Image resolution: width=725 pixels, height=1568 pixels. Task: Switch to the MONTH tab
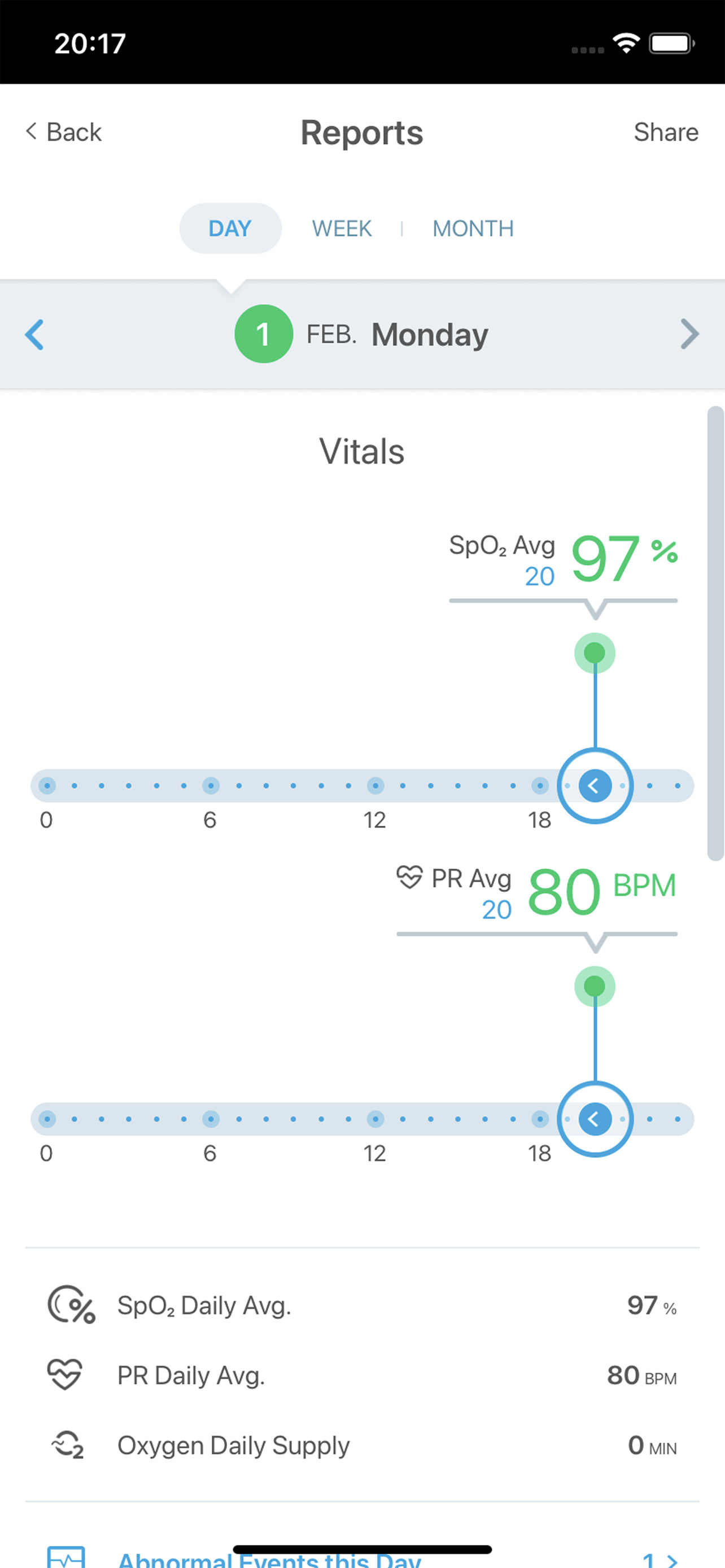(x=473, y=228)
